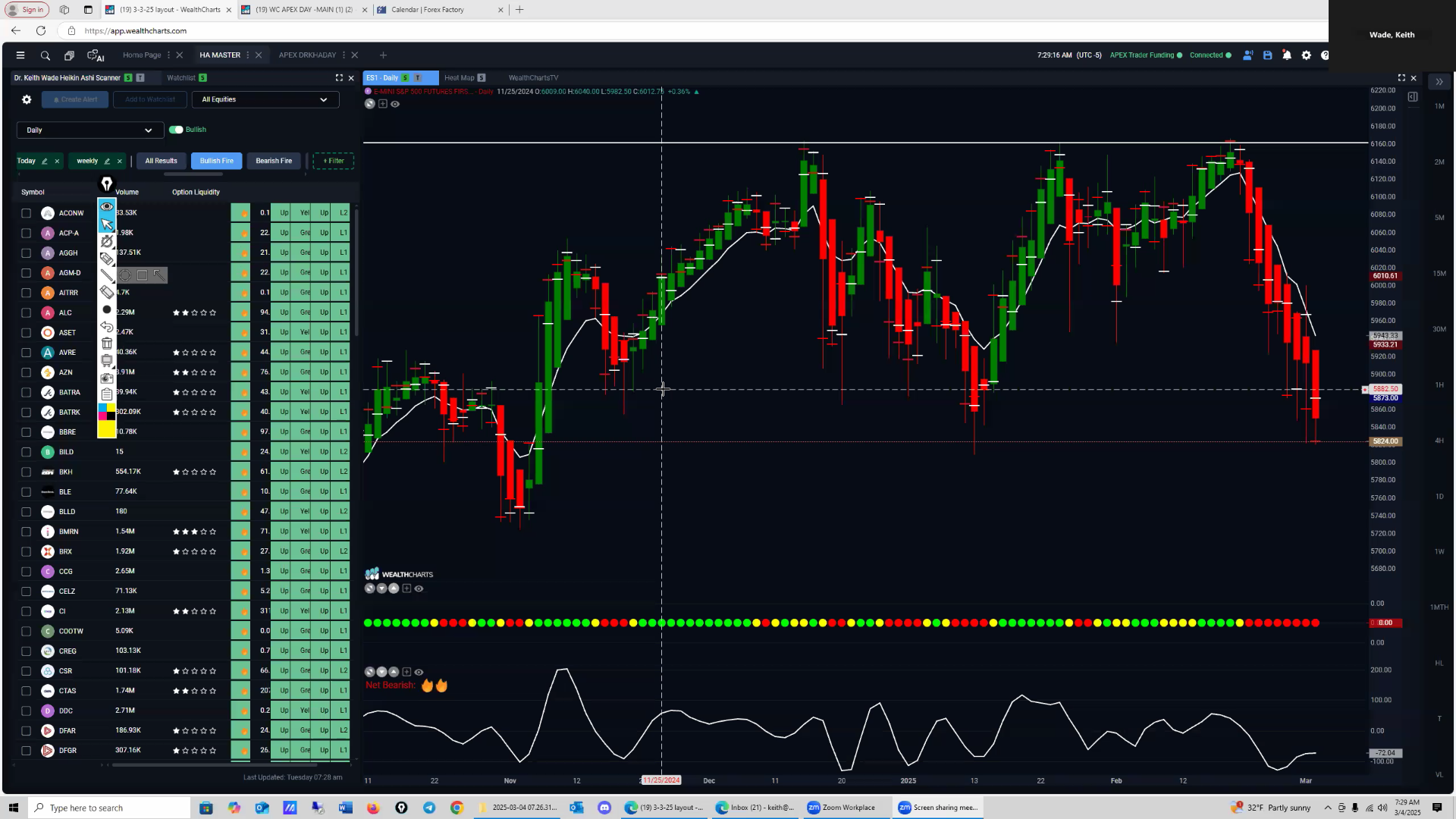Maximize the scanner panel
This screenshot has width=1456, height=819.
coord(339,77)
